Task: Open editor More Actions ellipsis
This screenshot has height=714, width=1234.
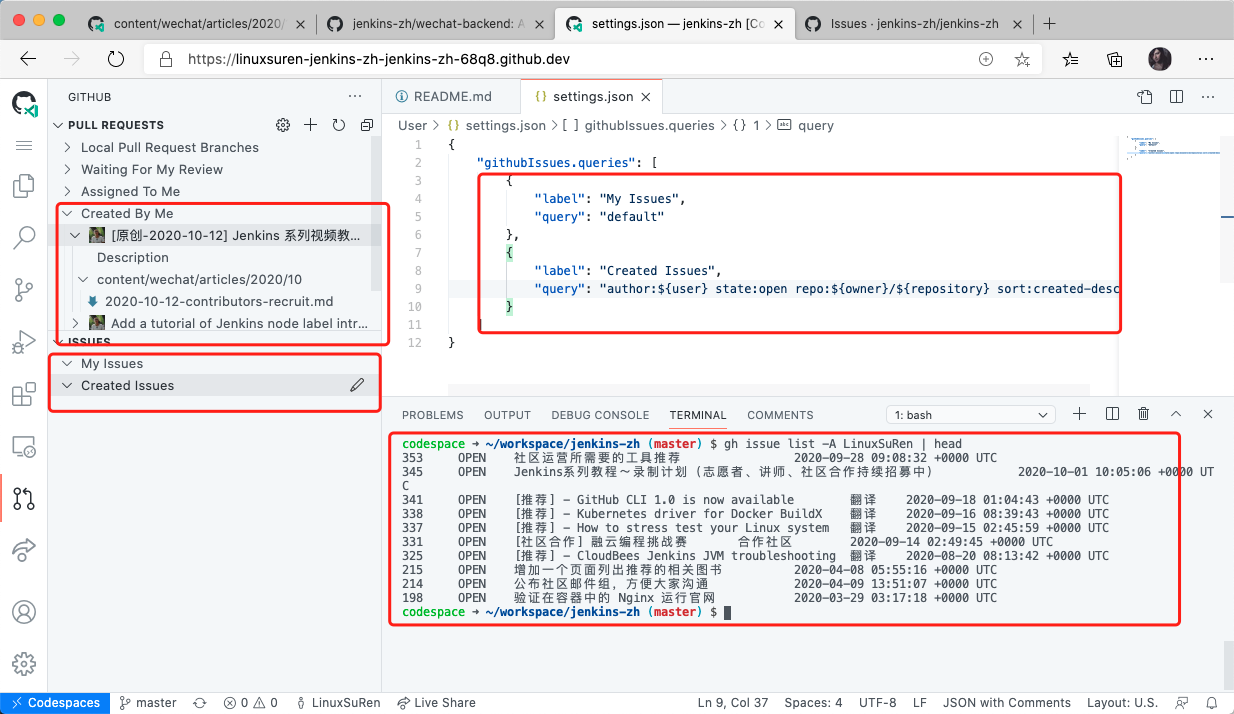Action: tap(1209, 97)
